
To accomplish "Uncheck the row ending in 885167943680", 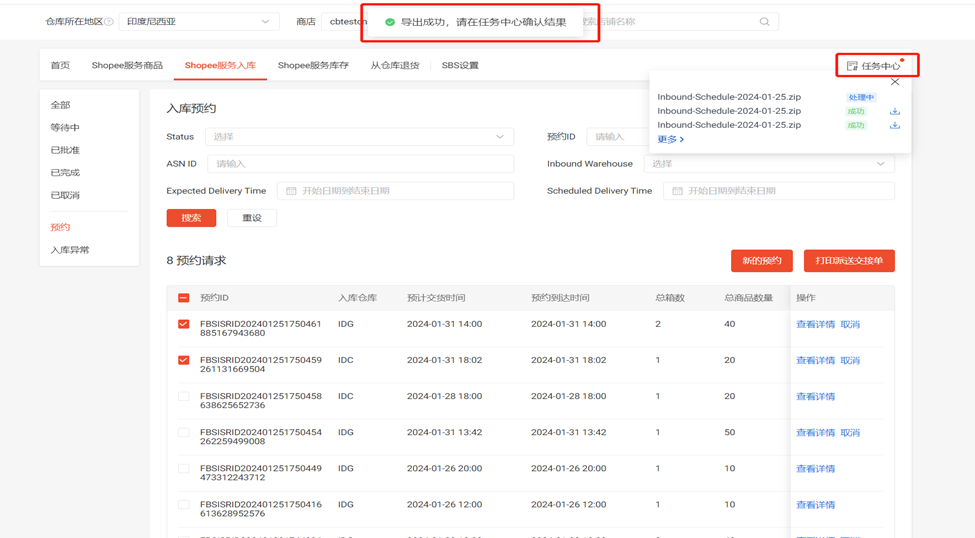I will click(x=183, y=324).
